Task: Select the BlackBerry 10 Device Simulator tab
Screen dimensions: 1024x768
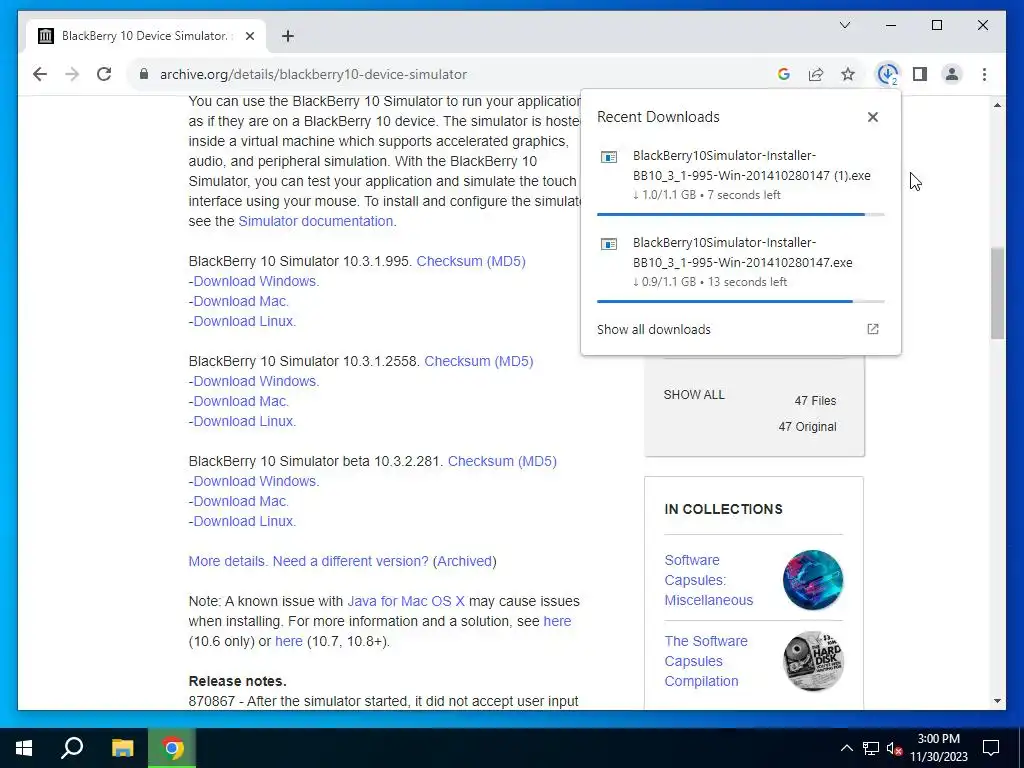Action: coord(146,36)
